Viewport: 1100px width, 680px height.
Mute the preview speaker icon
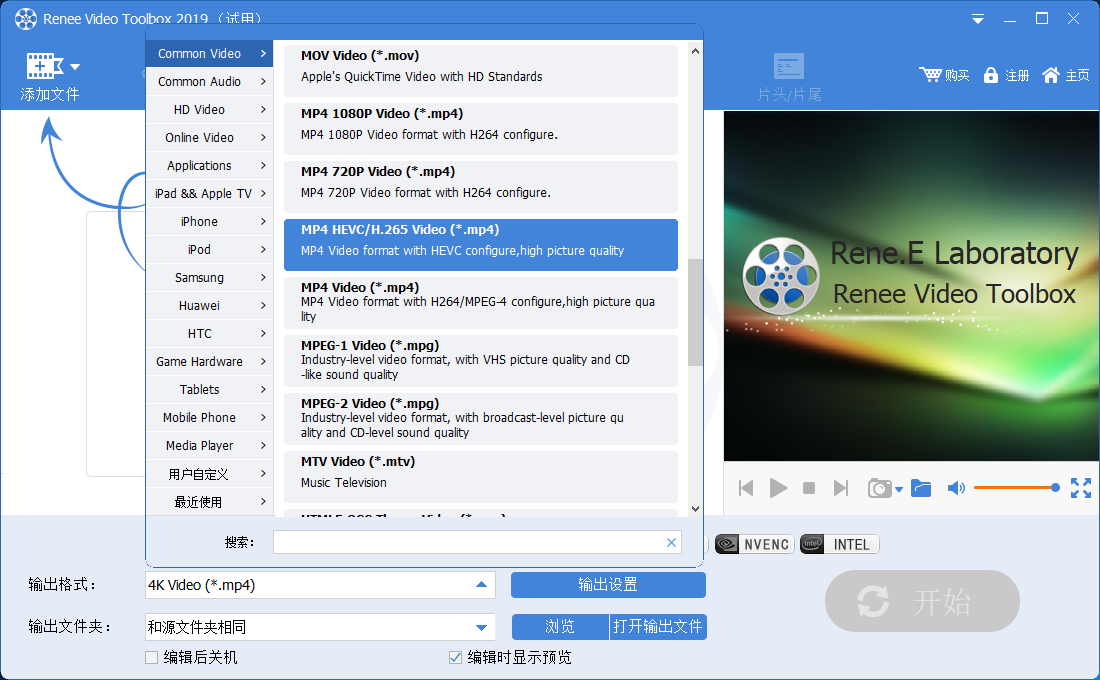pyautogui.click(x=956, y=488)
